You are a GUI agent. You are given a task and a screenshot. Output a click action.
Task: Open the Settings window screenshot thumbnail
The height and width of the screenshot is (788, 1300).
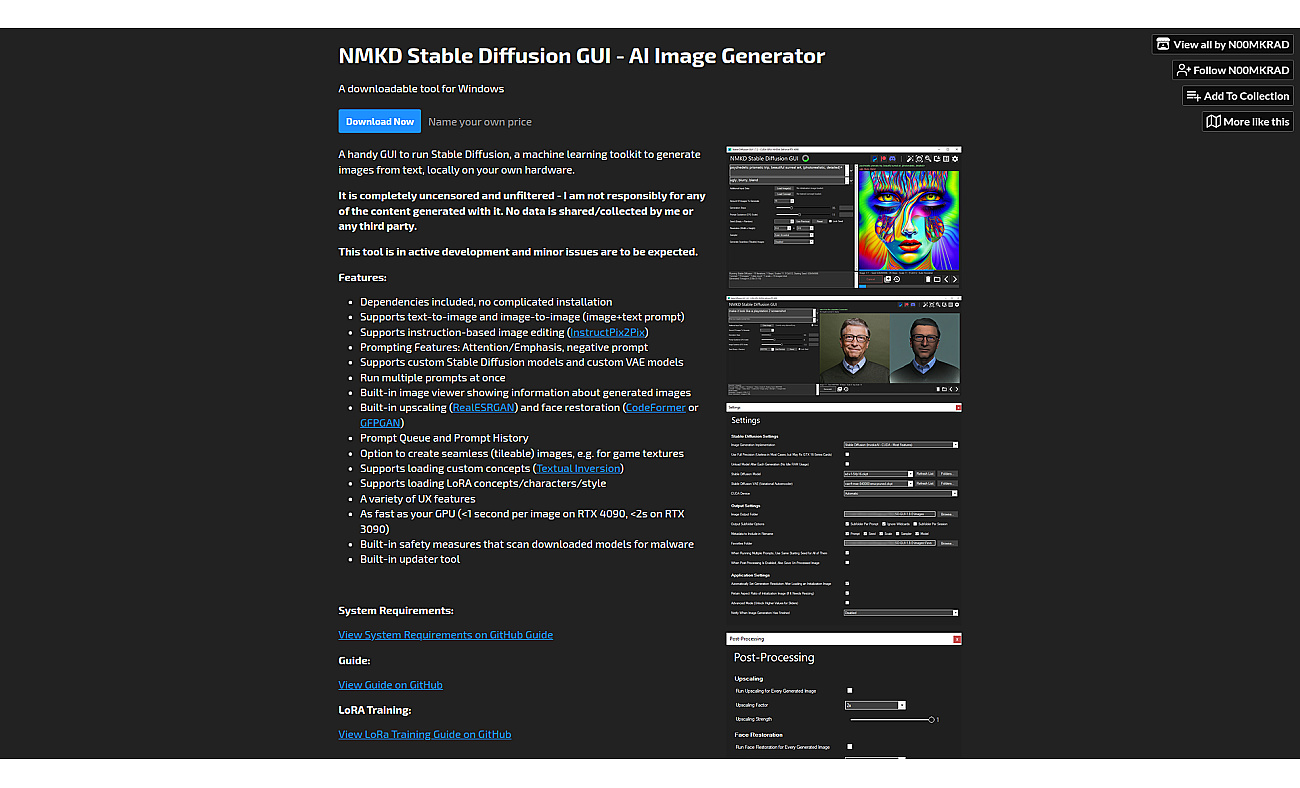click(x=843, y=514)
